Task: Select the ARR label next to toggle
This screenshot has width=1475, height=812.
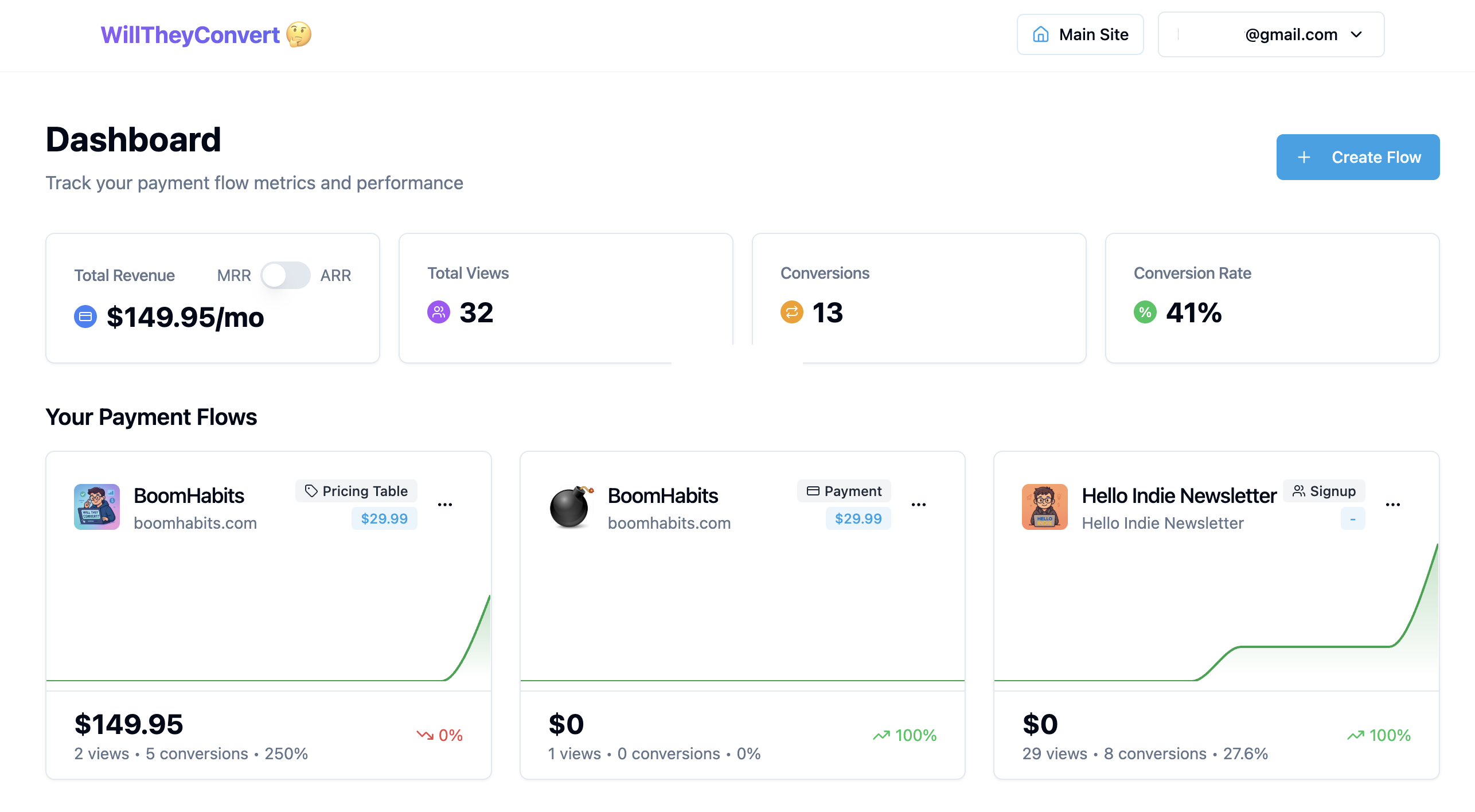Action: click(x=335, y=275)
